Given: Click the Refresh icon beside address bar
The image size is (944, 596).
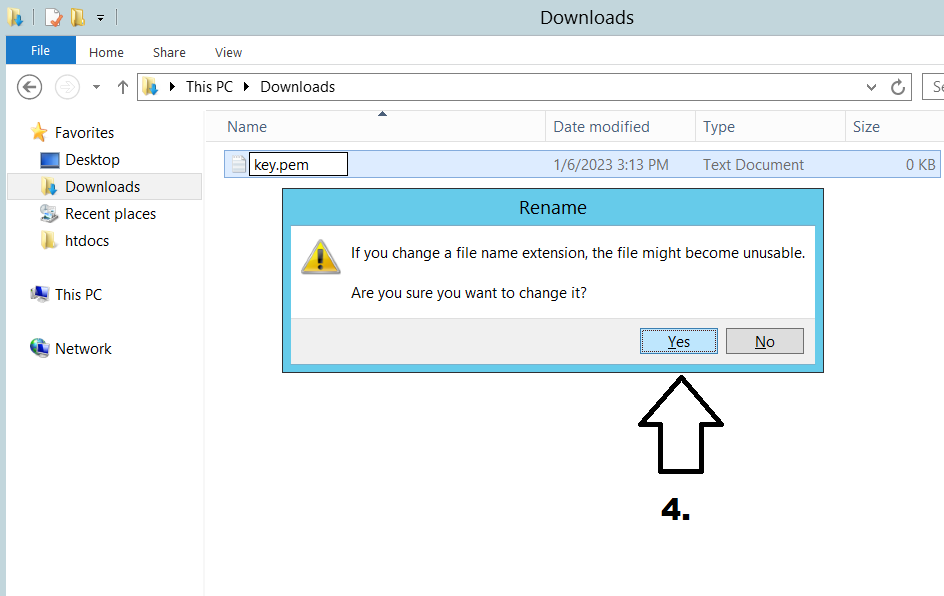Looking at the screenshot, I should tap(898, 87).
